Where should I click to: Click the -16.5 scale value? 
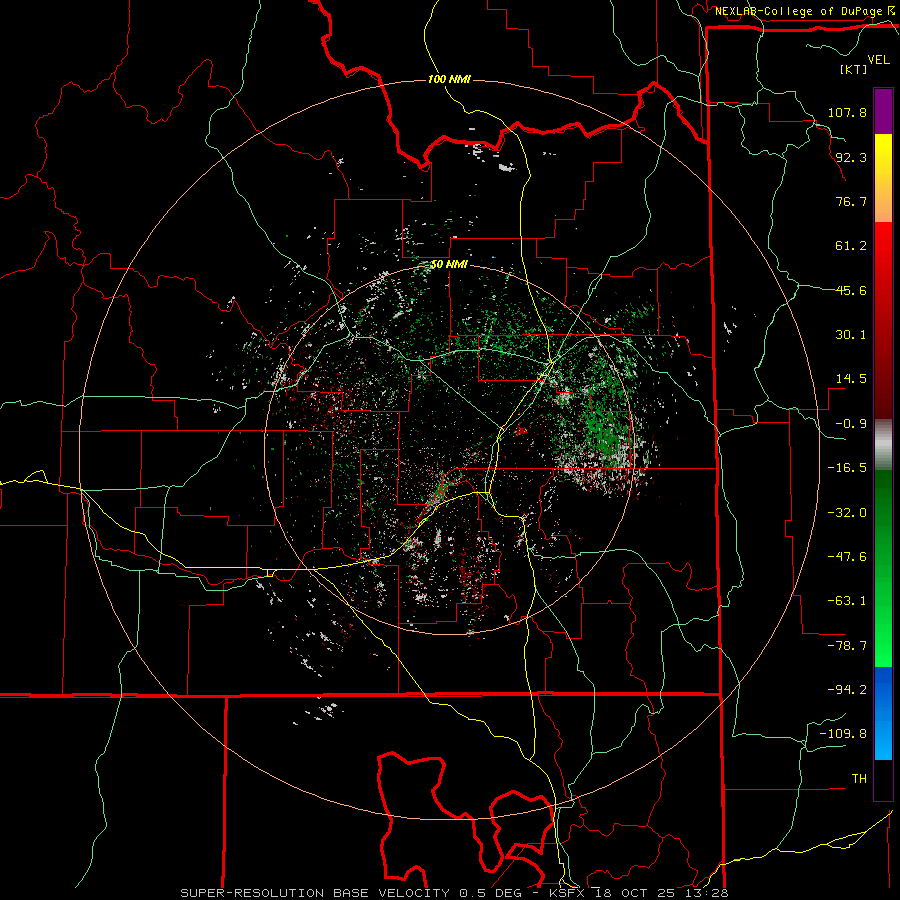tap(847, 468)
